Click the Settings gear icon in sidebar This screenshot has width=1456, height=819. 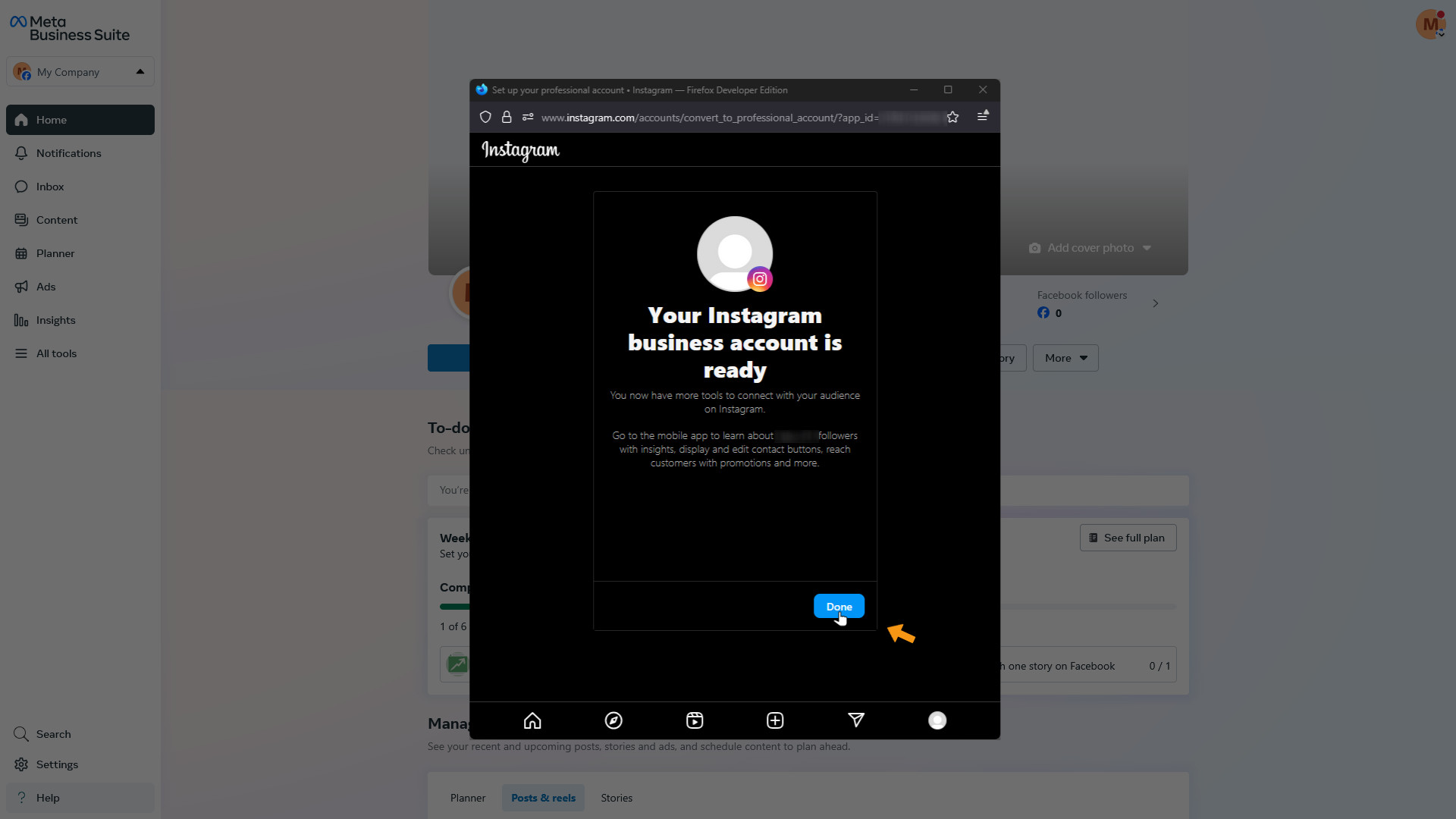(x=21, y=764)
